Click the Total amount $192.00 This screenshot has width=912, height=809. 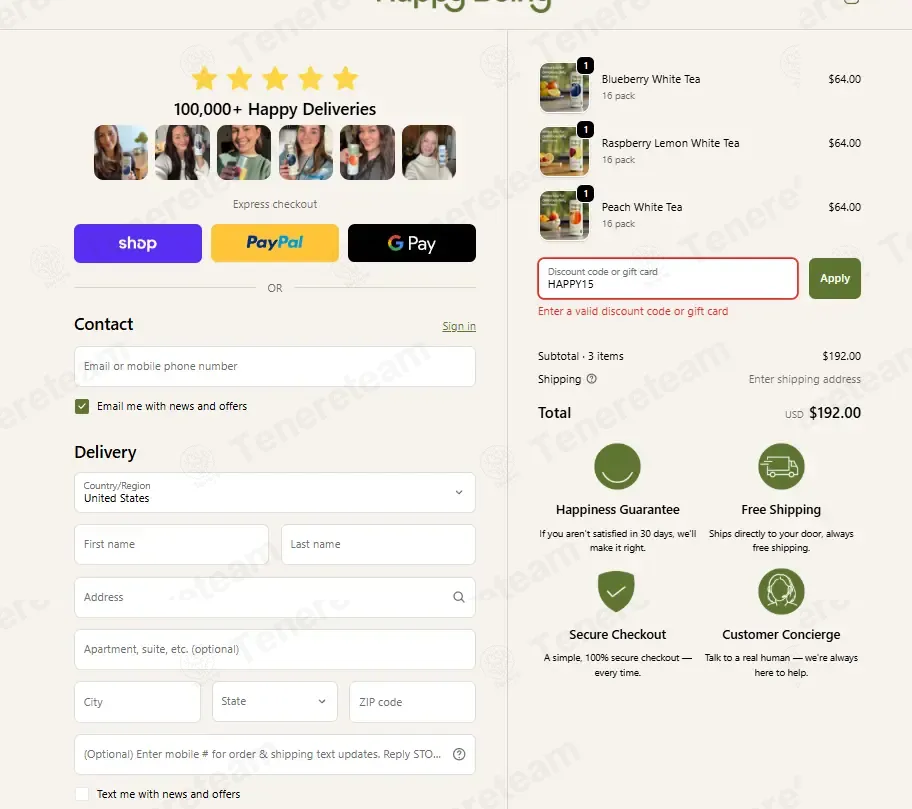835,413
